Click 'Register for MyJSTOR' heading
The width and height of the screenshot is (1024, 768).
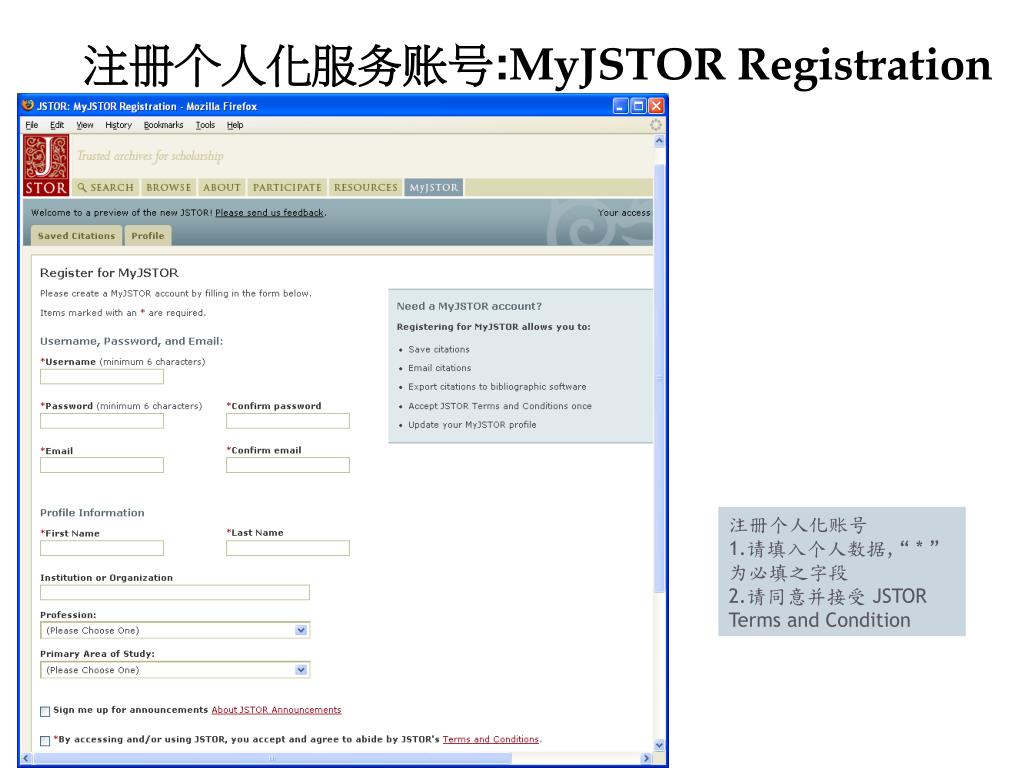pos(109,273)
